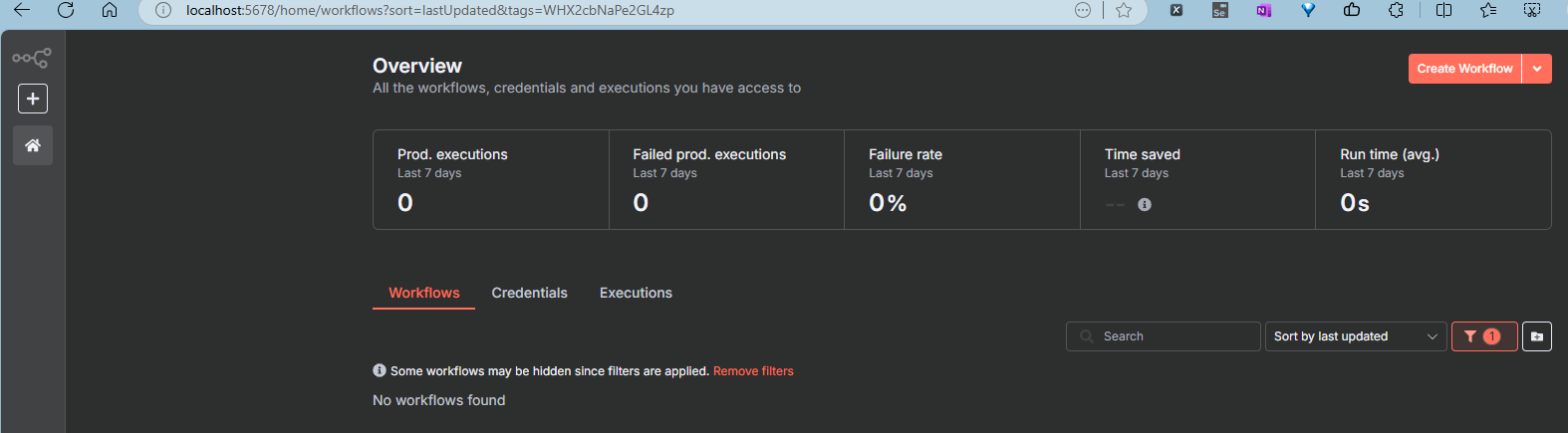Viewport: 1568px width, 433px height.
Task: Toggle browser split screen view
Action: [x=1443, y=10]
